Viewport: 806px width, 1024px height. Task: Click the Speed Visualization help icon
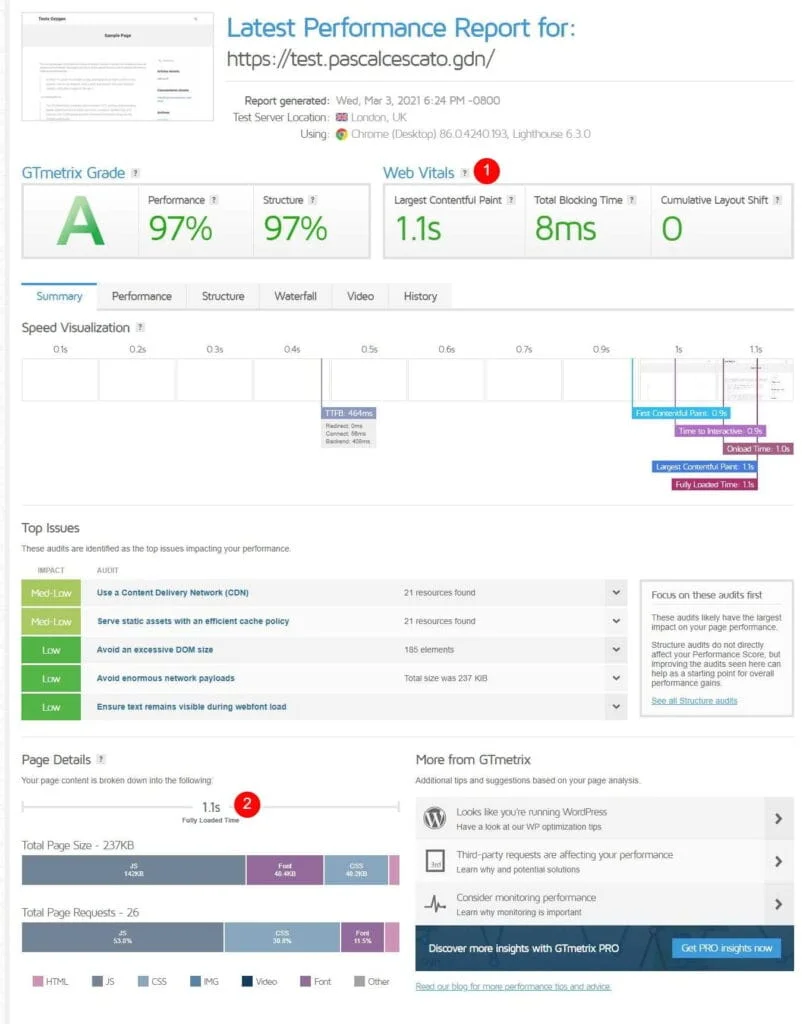coord(140,328)
